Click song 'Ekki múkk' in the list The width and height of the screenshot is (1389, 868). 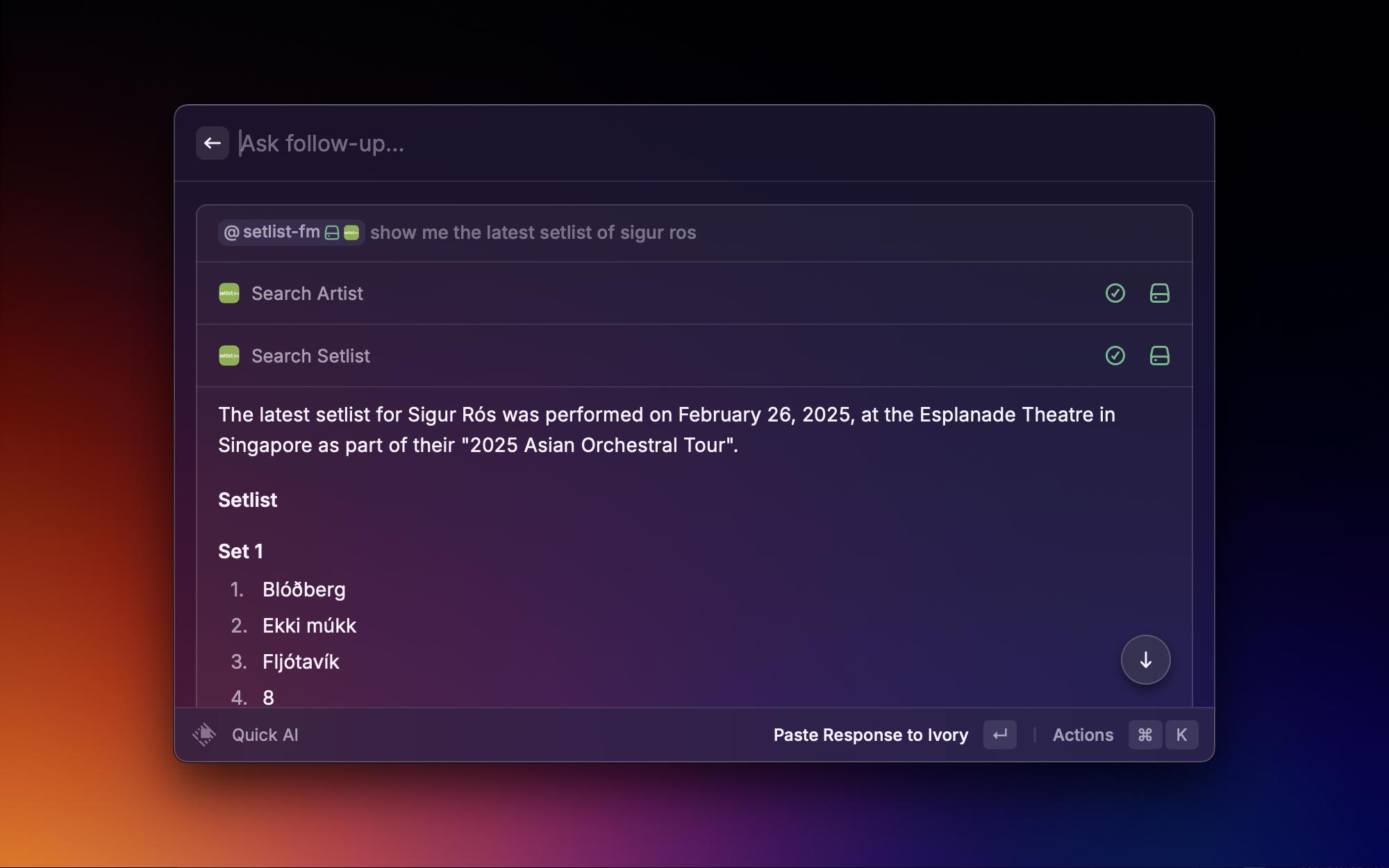coord(310,626)
